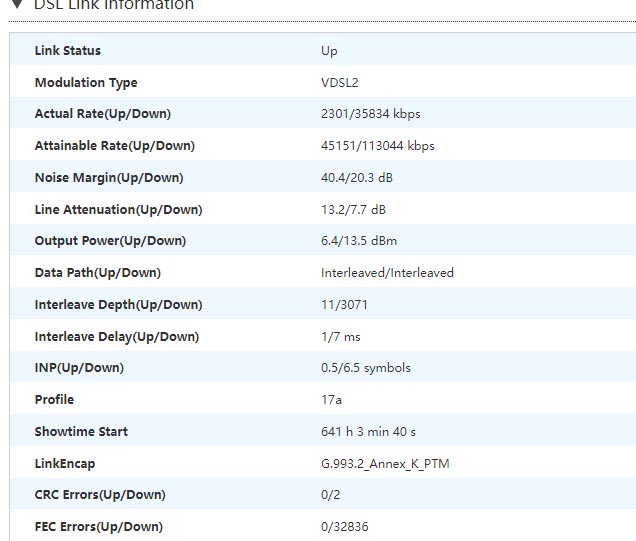Click the '13.2/7.7 dB' value

tap(353, 210)
